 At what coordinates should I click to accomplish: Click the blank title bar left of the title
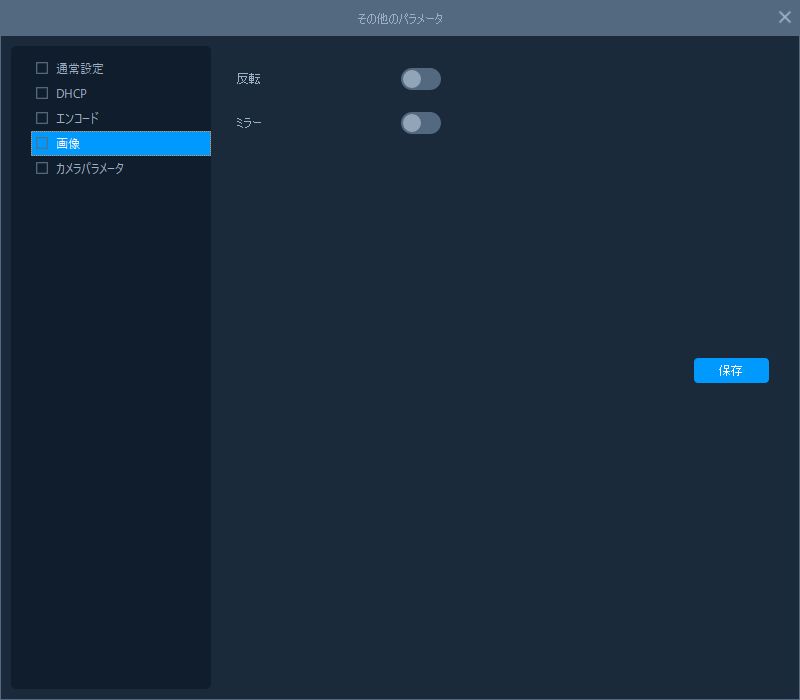click(150, 18)
